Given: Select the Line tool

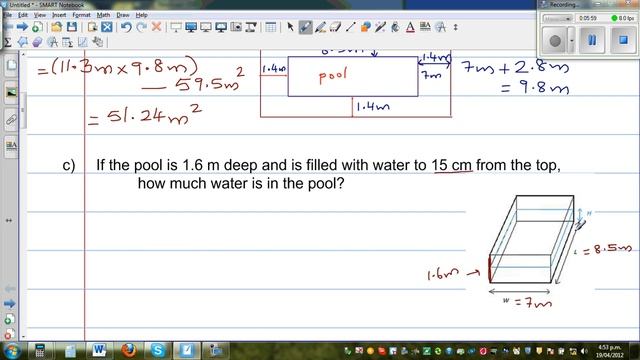Looking at the screenshot, I should click(x=350, y=27).
